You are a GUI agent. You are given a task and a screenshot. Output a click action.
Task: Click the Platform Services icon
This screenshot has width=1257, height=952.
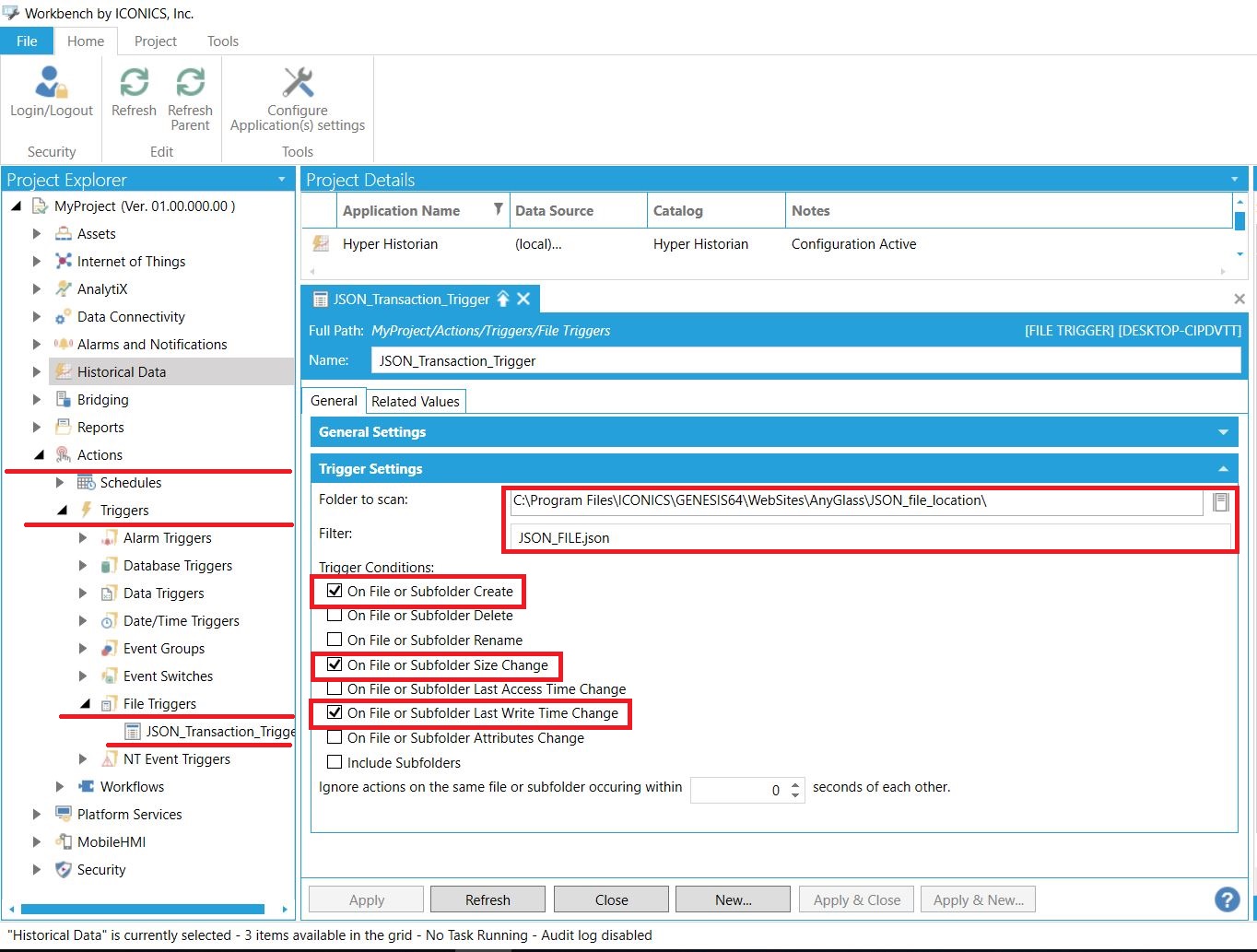63,815
